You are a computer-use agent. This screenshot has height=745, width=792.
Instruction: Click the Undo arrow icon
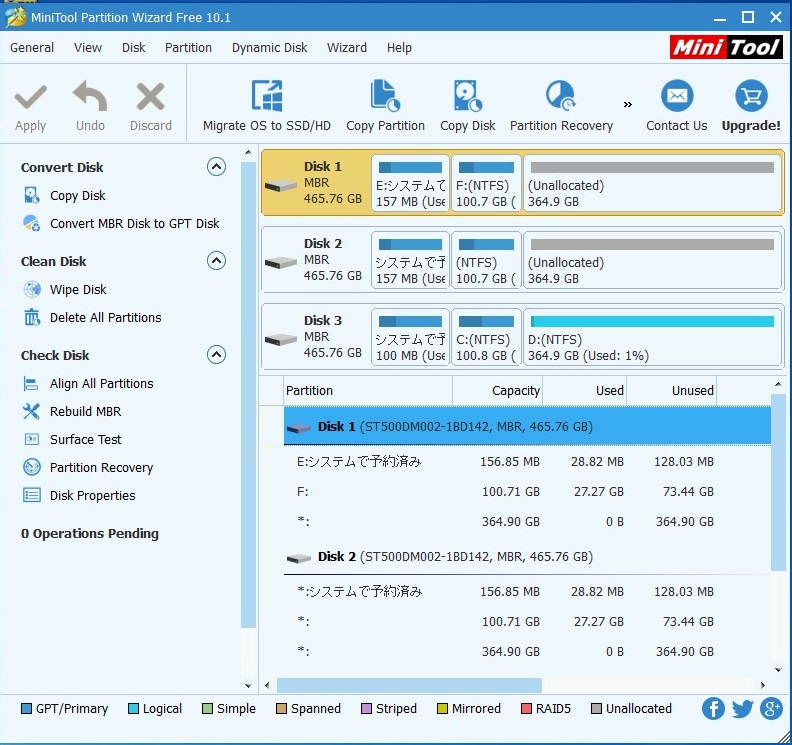pos(90,95)
